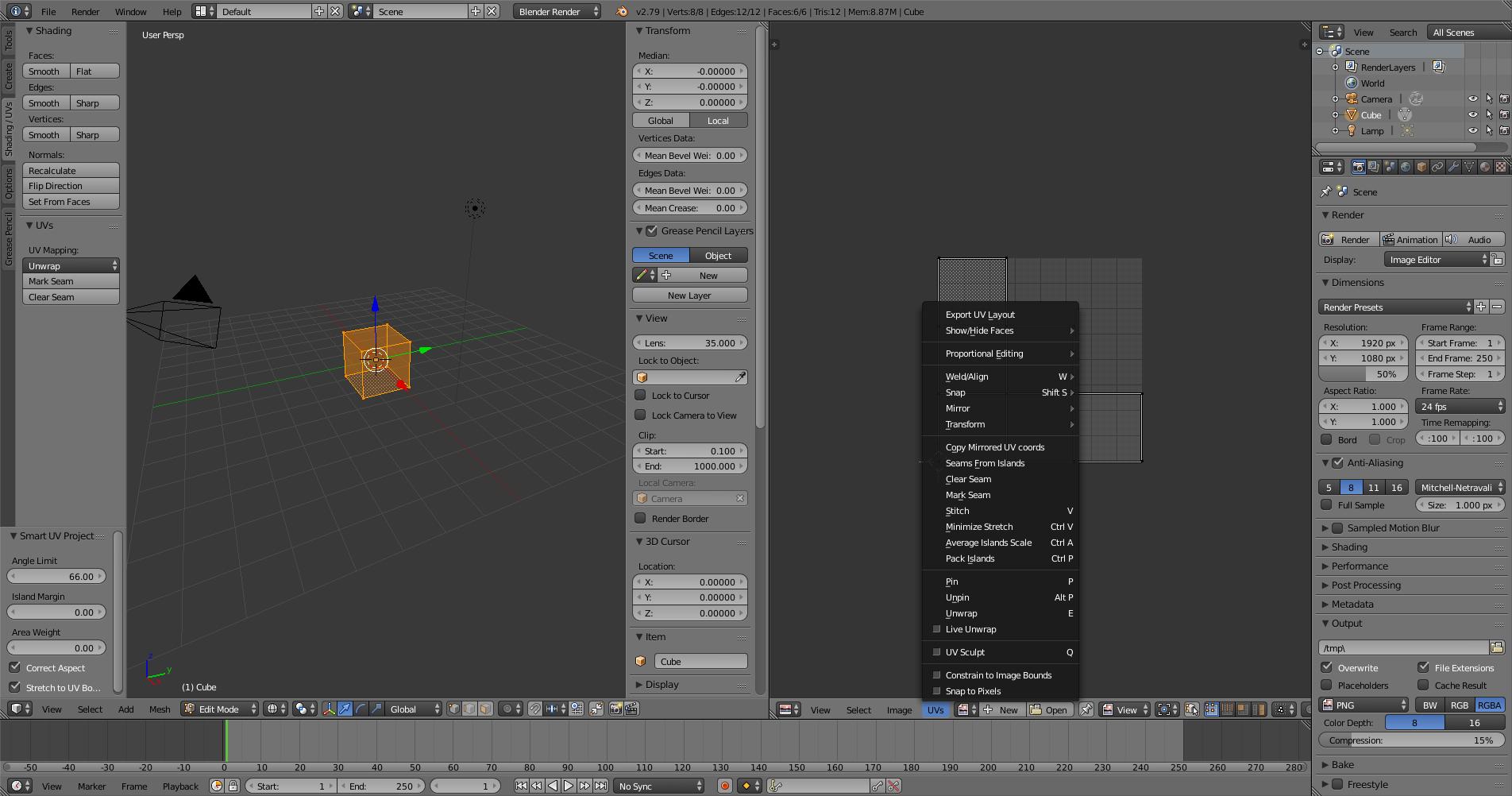The height and width of the screenshot is (796, 1512).
Task: Open the mesh Data triangle properties tab
Action: (1469, 167)
